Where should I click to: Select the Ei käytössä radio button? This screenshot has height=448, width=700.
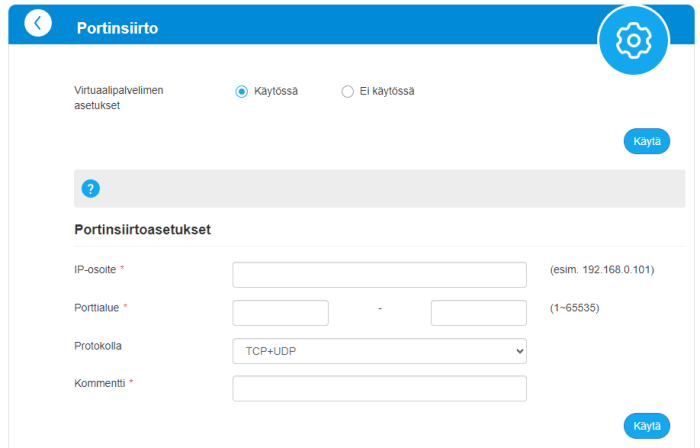pyautogui.click(x=347, y=91)
